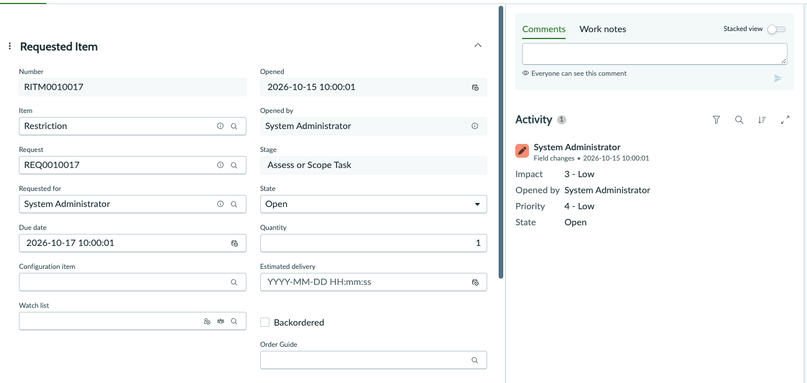The width and height of the screenshot is (807, 383).
Task: Click the activity State value Open
Action: click(x=575, y=222)
